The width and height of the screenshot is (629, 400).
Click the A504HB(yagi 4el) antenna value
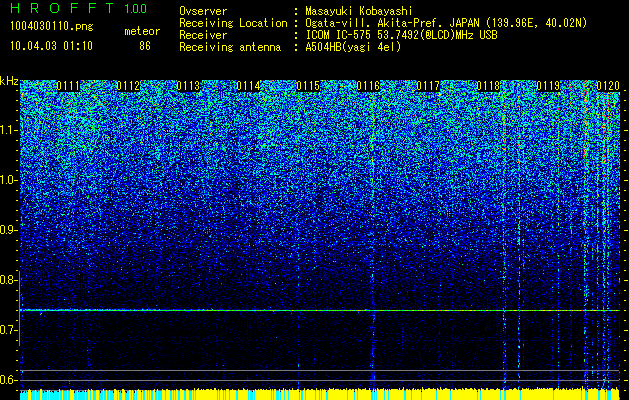click(x=353, y=47)
